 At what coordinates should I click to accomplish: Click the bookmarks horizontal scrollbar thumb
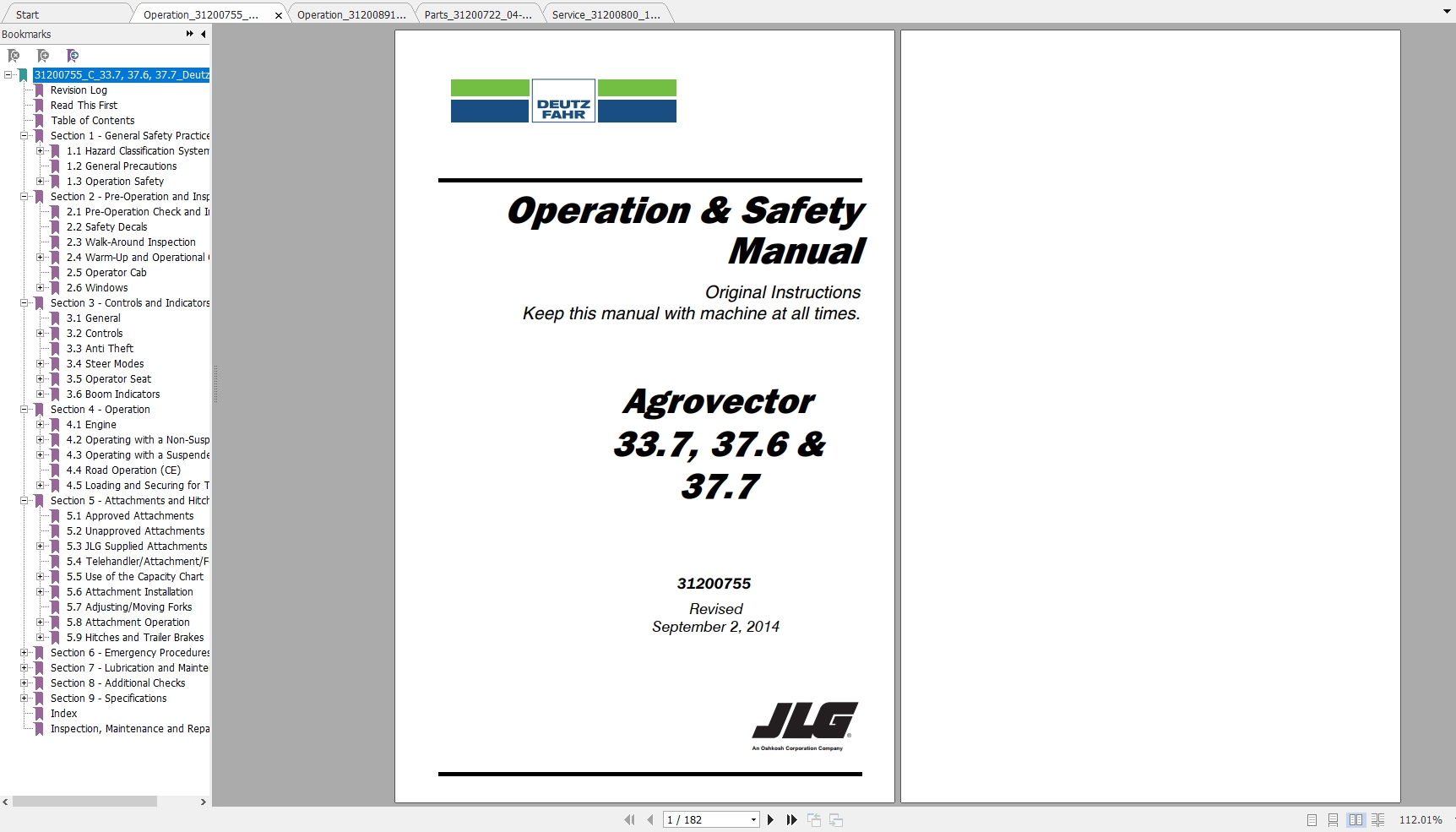coord(84,801)
